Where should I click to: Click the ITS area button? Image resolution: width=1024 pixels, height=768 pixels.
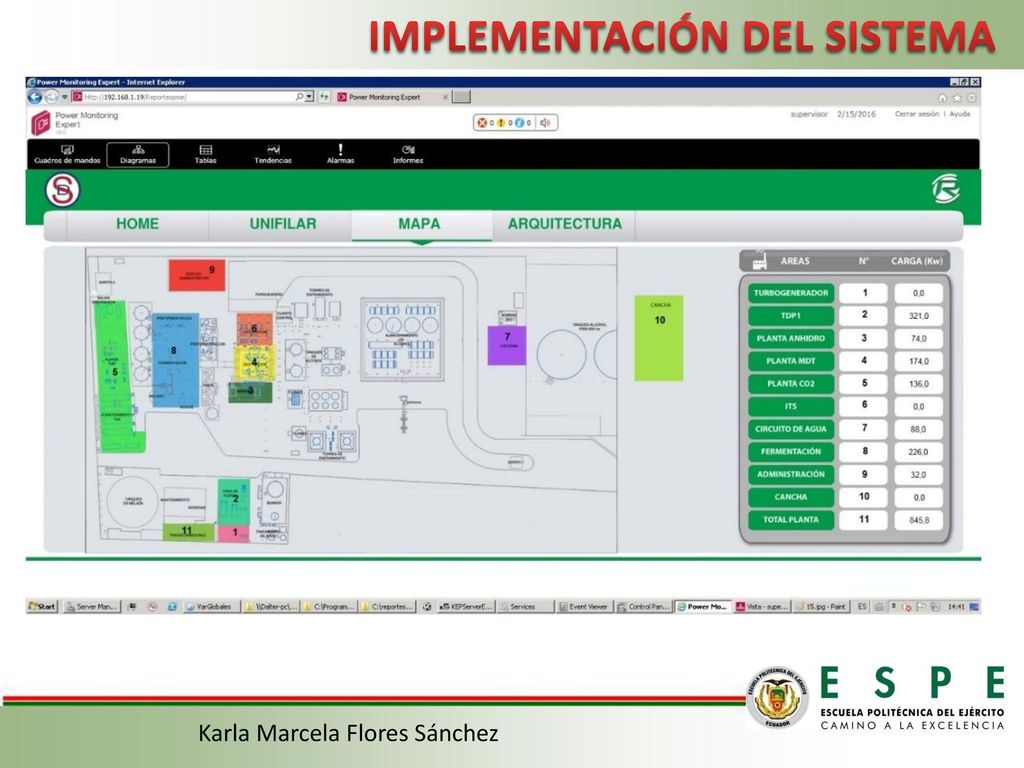click(x=791, y=406)
